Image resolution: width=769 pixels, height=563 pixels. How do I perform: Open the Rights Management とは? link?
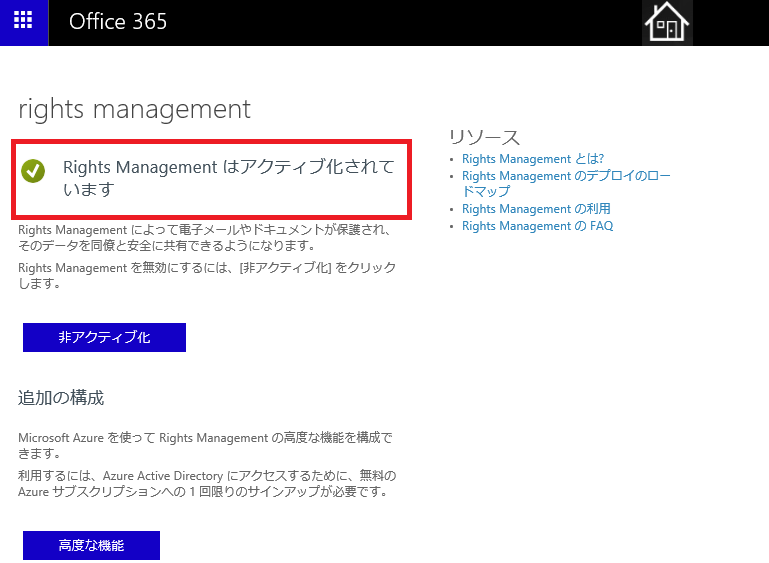(533, 159)
